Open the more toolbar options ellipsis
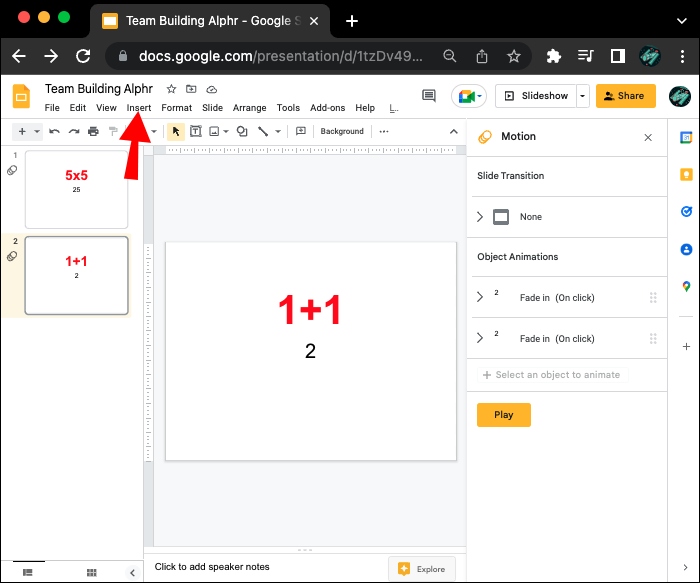700x583 pixels. [x=384, y=131]
